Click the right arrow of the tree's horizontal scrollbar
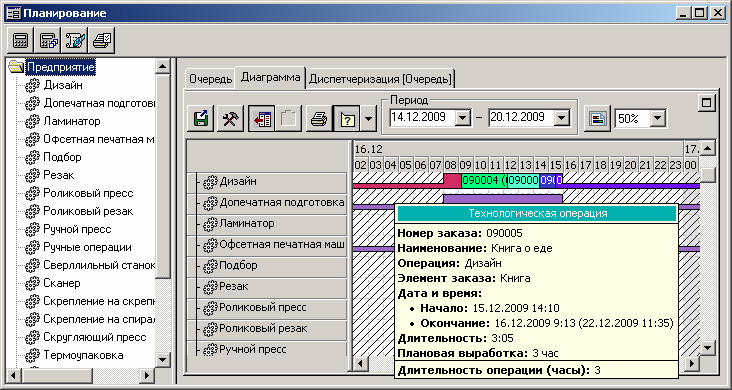 pyautogui.click(x=147, y=375)
